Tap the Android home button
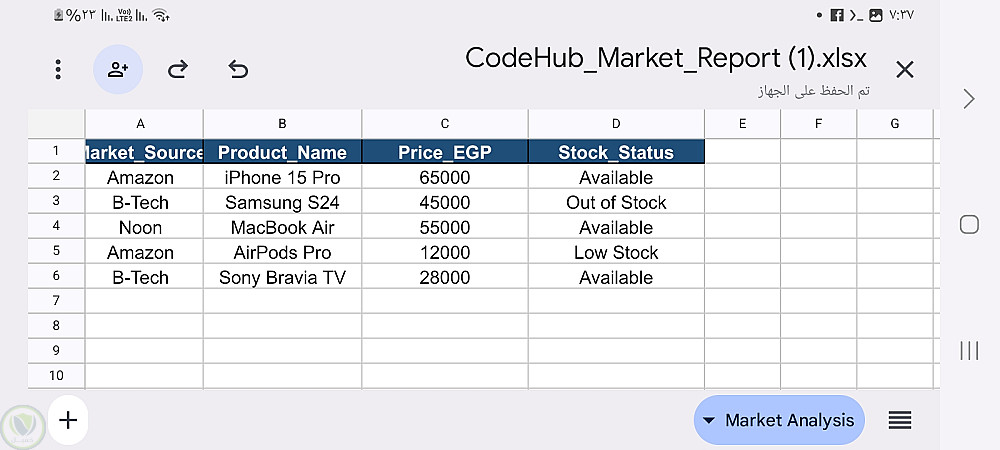 968,224
